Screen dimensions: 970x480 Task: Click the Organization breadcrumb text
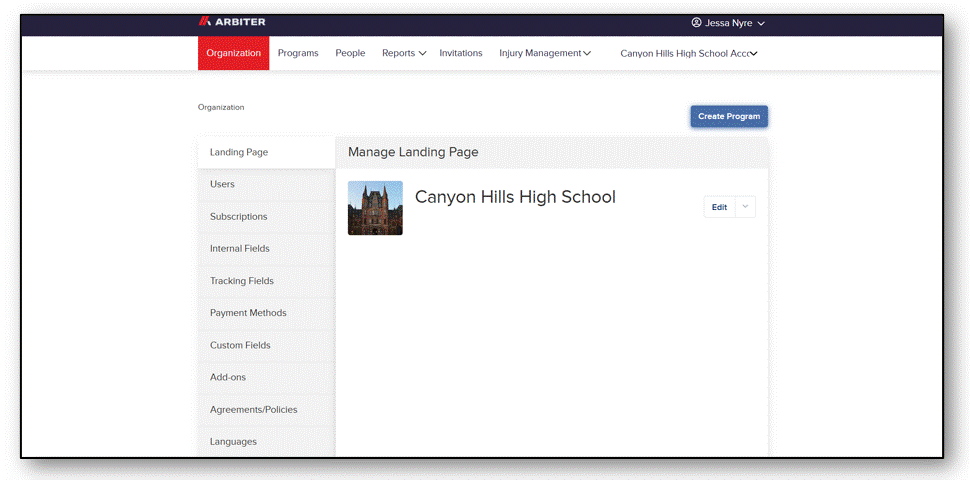coord(221,108)
